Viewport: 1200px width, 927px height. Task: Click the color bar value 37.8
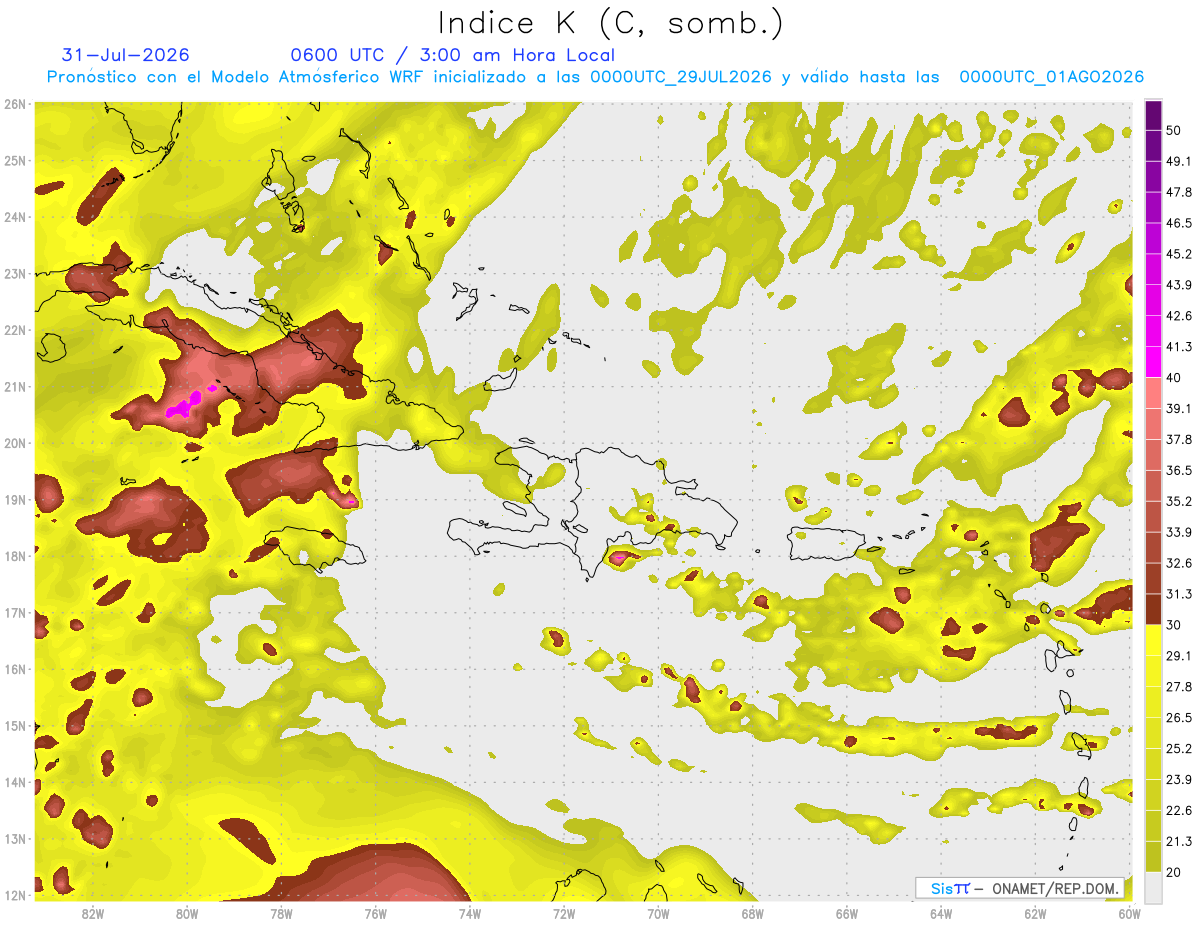coord(1179,439)
